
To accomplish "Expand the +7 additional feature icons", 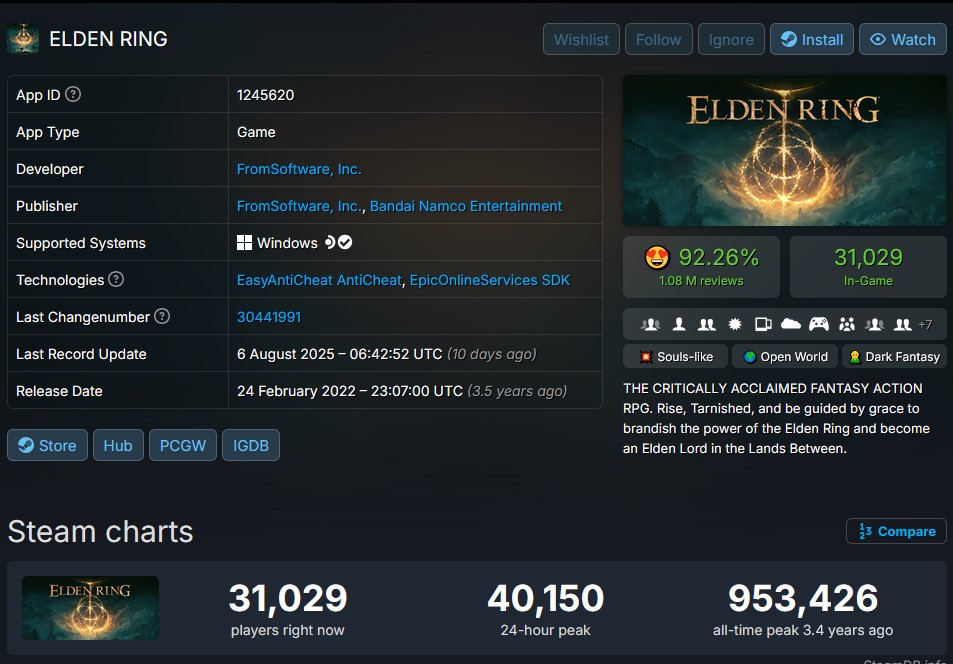I will 925,324.
